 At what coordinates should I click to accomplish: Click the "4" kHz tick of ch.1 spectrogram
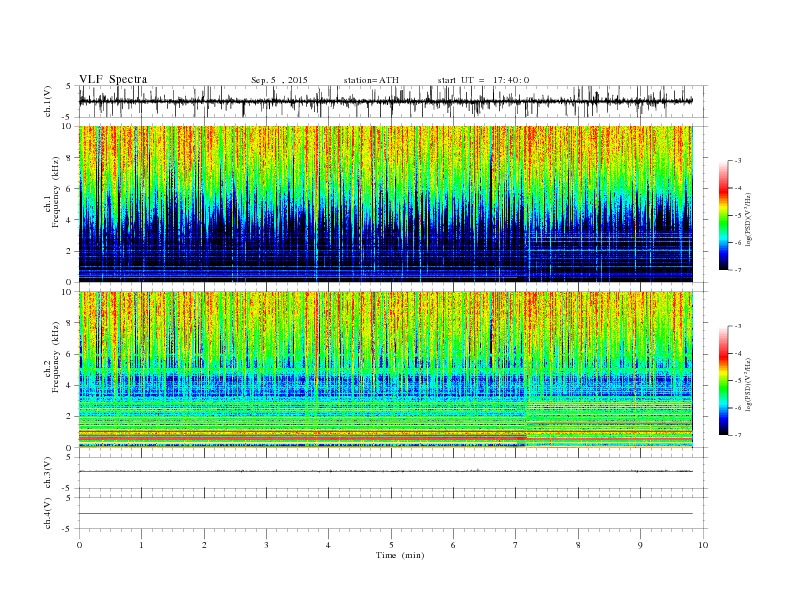pyautogui.click(x=70, y=220)
